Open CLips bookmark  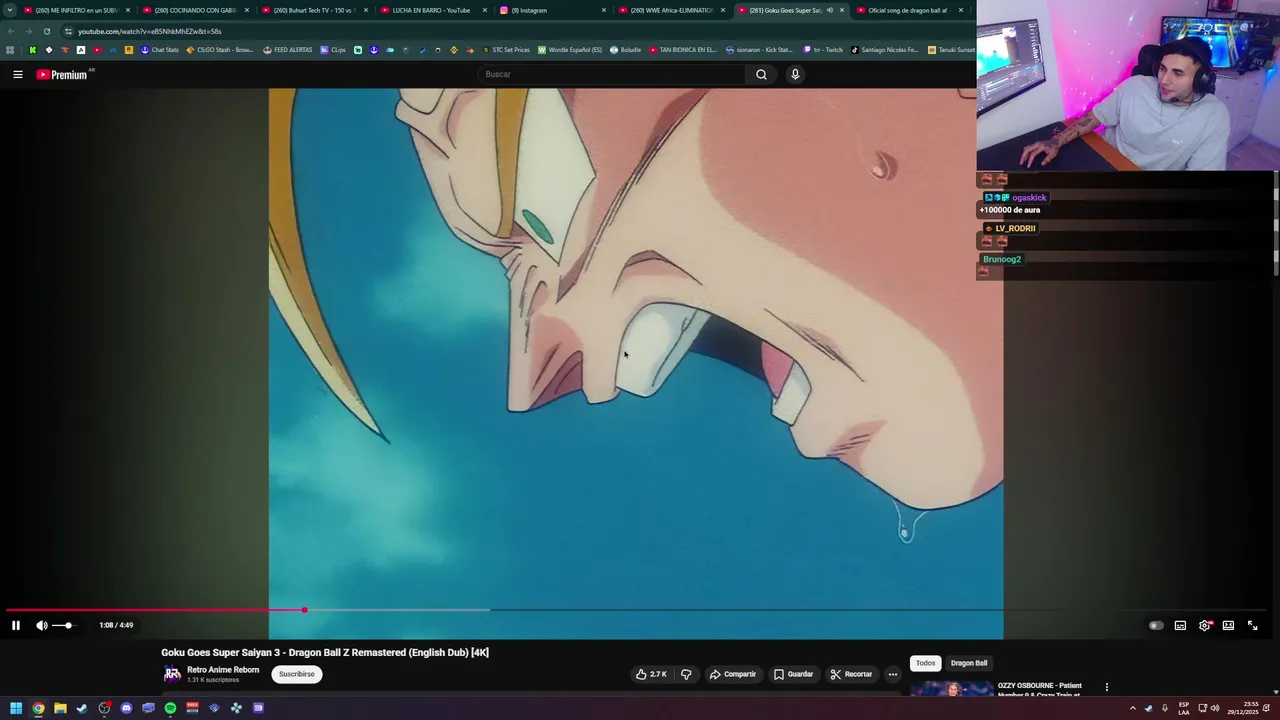pos(333,50)
